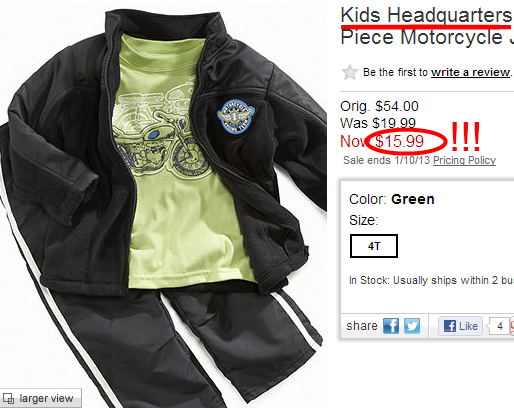Viewport: 514px width, 408px height.
Task: Click the Was $19.99 price text
Action: point(378,123)
